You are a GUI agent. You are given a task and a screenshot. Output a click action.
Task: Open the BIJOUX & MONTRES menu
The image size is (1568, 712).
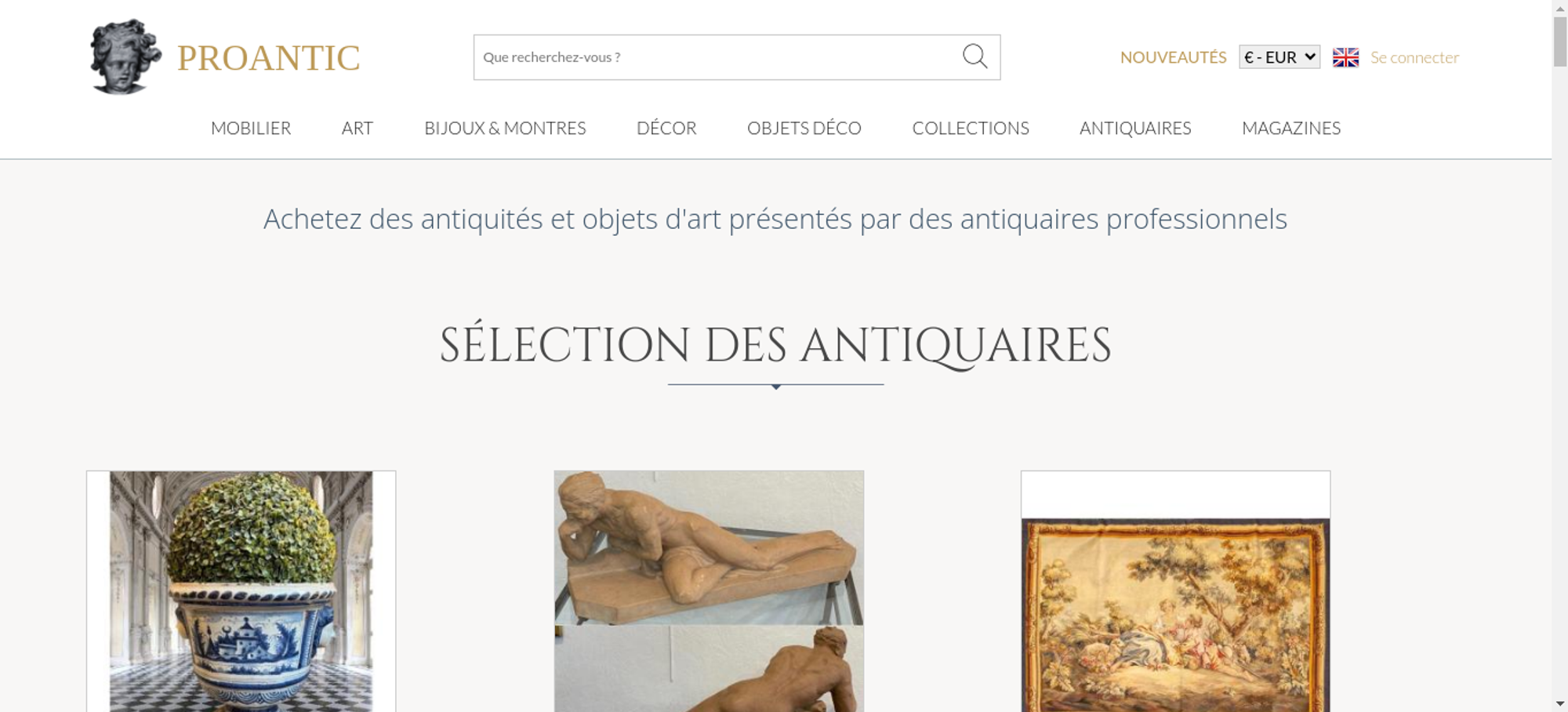coord(505,128)
